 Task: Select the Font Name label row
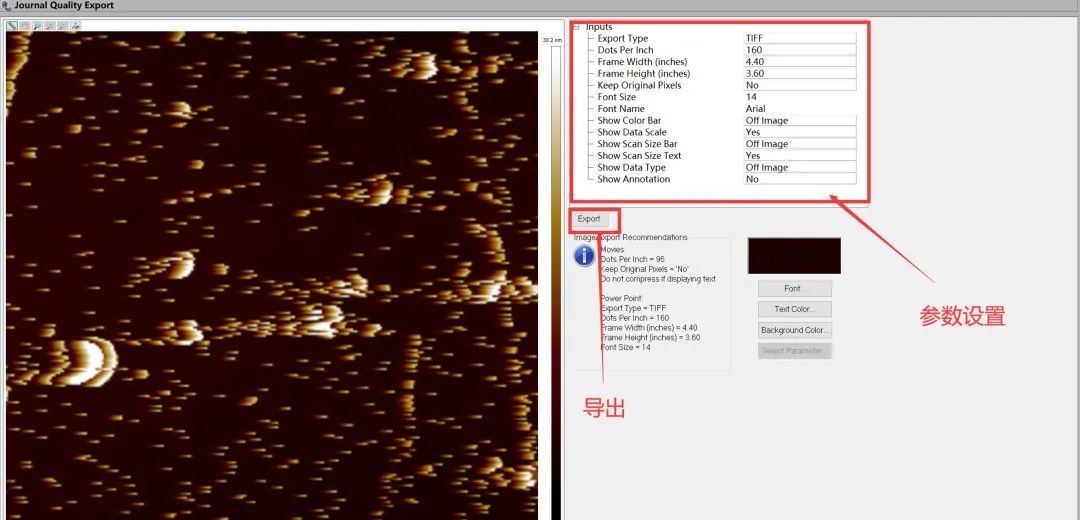coord(621,109)
